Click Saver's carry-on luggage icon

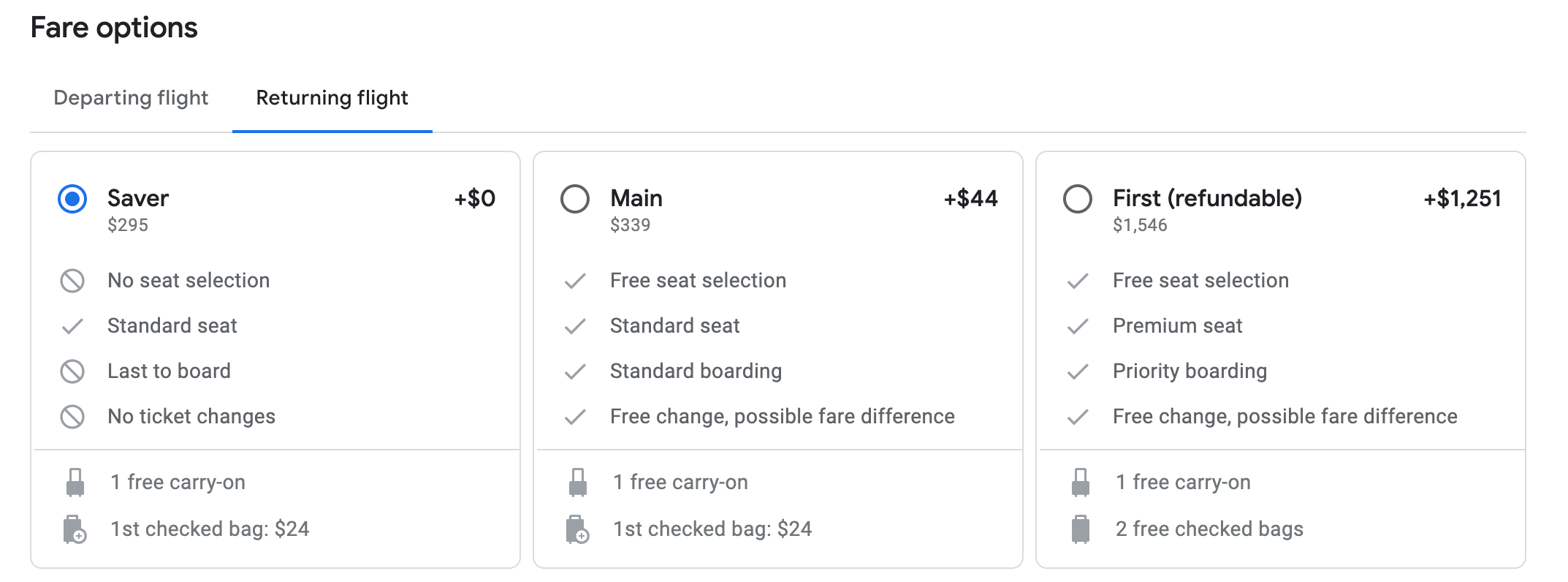pos(75,483)
